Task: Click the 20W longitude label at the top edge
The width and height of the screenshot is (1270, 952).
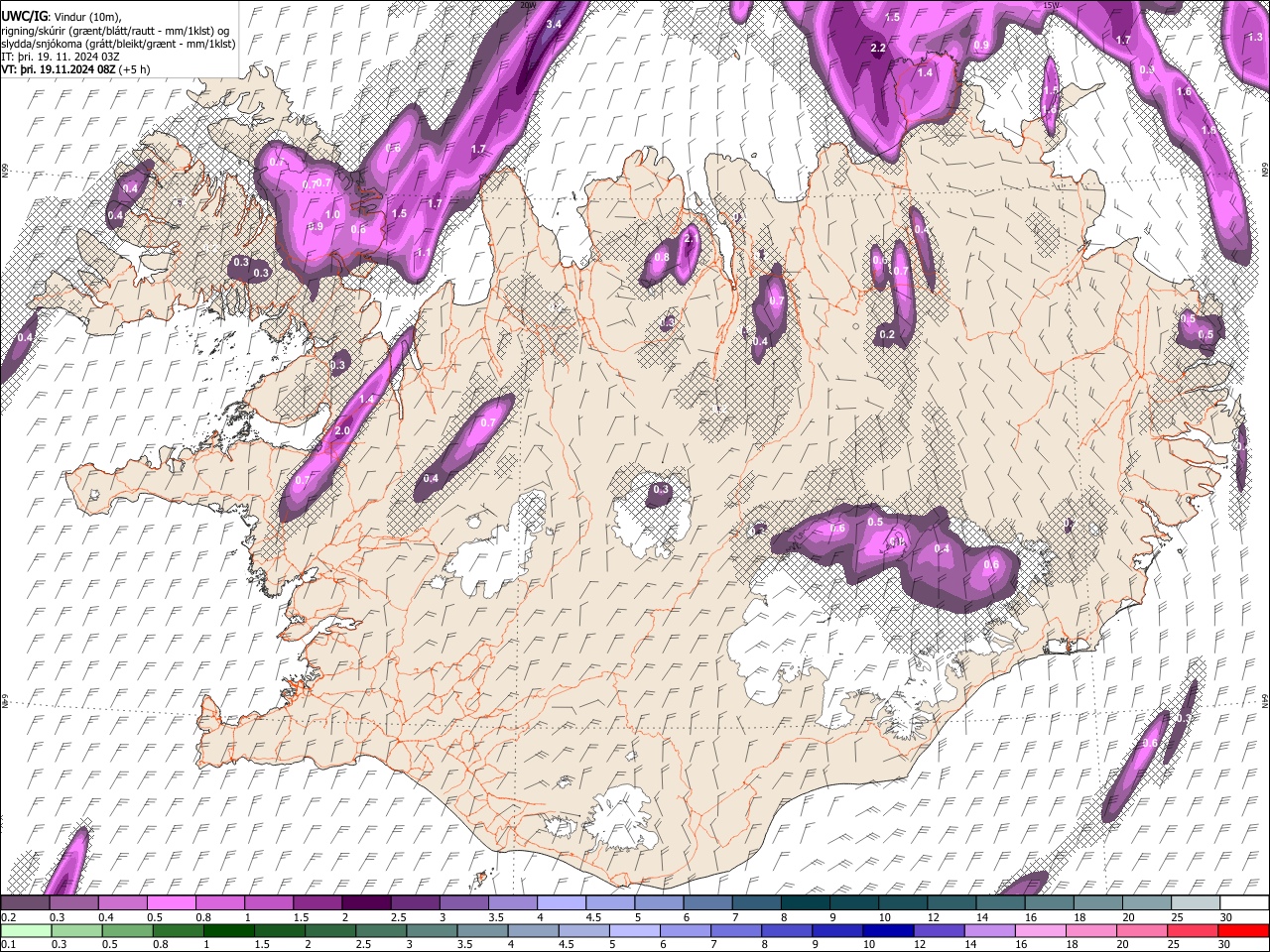Action: [528, 5]
